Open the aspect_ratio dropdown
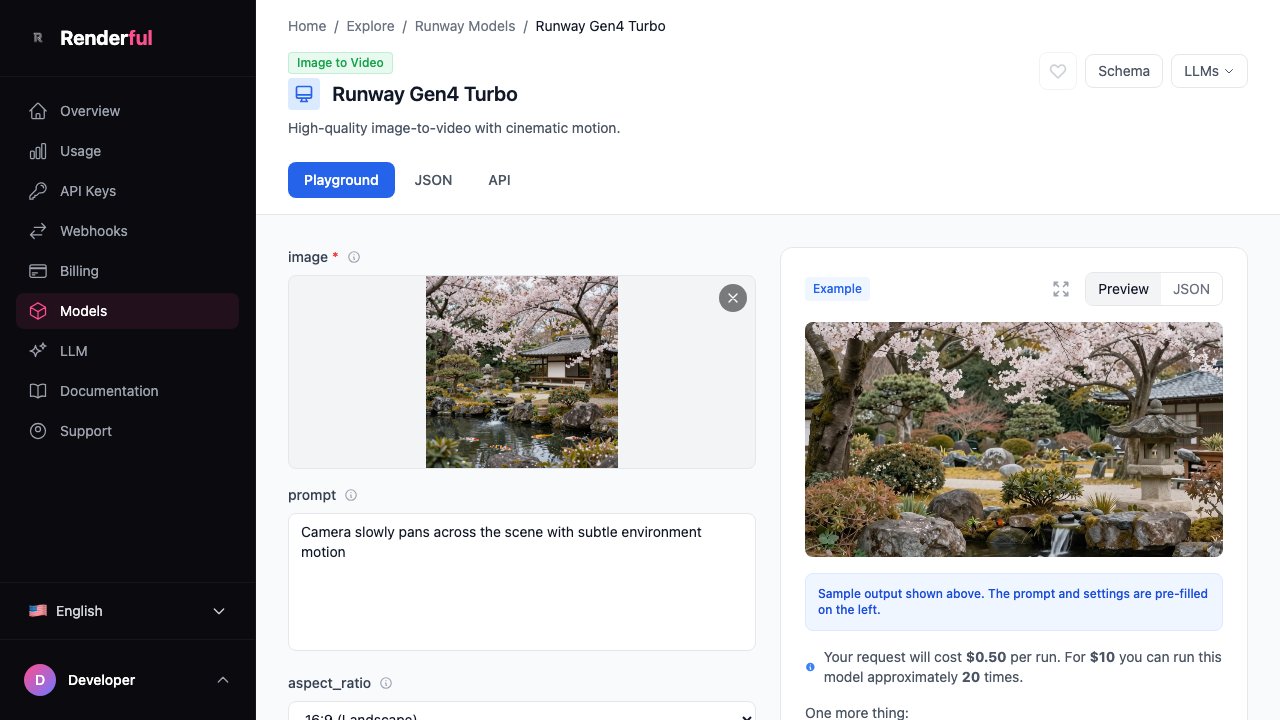The width and height of the screenshot is (1280, 720). 521,714
